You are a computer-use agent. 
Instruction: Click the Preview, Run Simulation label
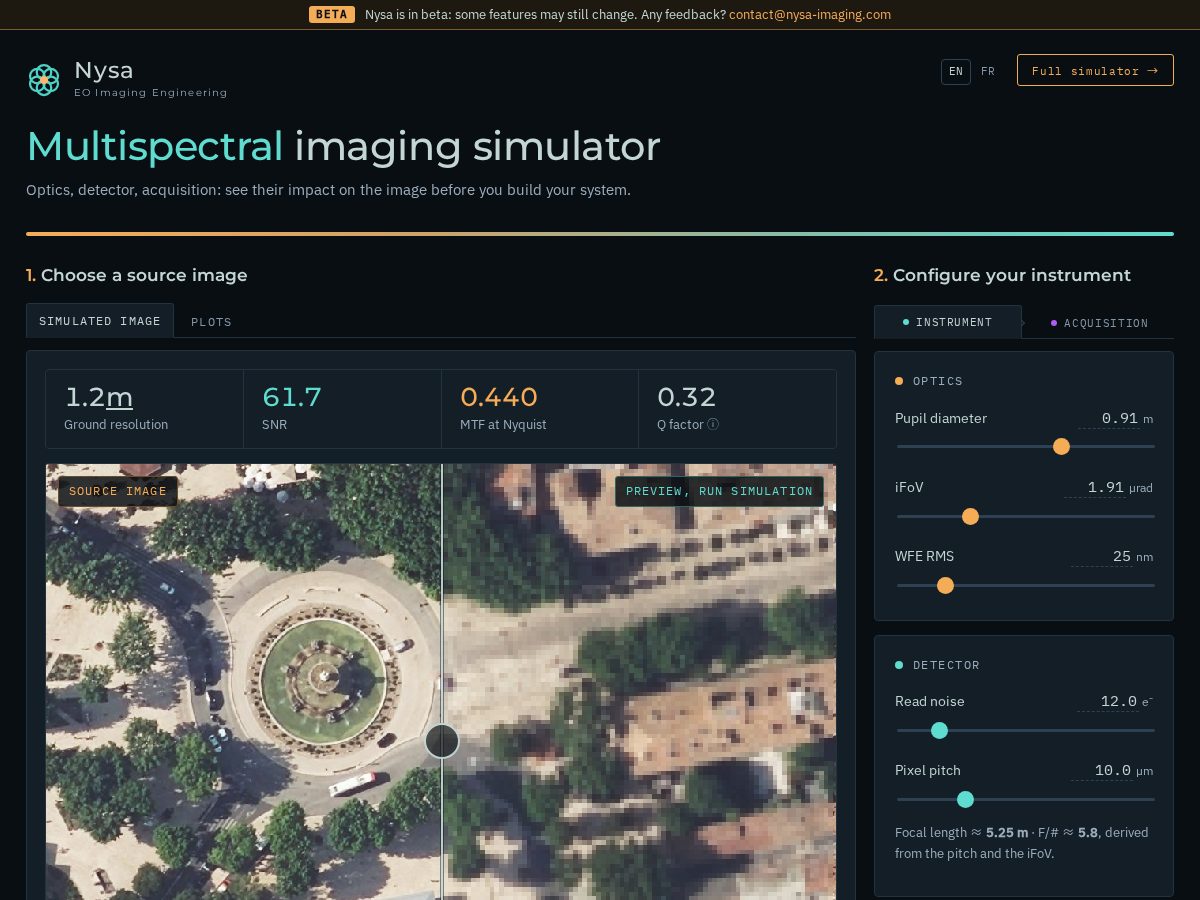pos(719,491)
